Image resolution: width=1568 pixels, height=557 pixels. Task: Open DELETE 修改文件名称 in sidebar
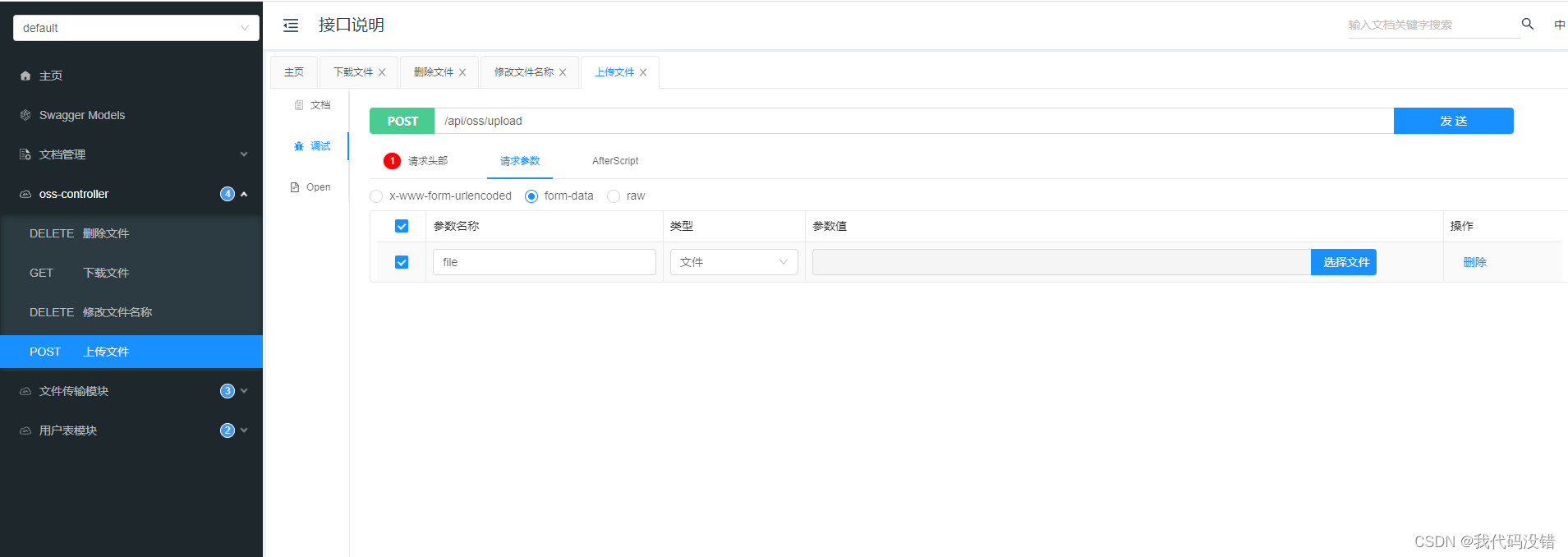[x=131, y=312]
